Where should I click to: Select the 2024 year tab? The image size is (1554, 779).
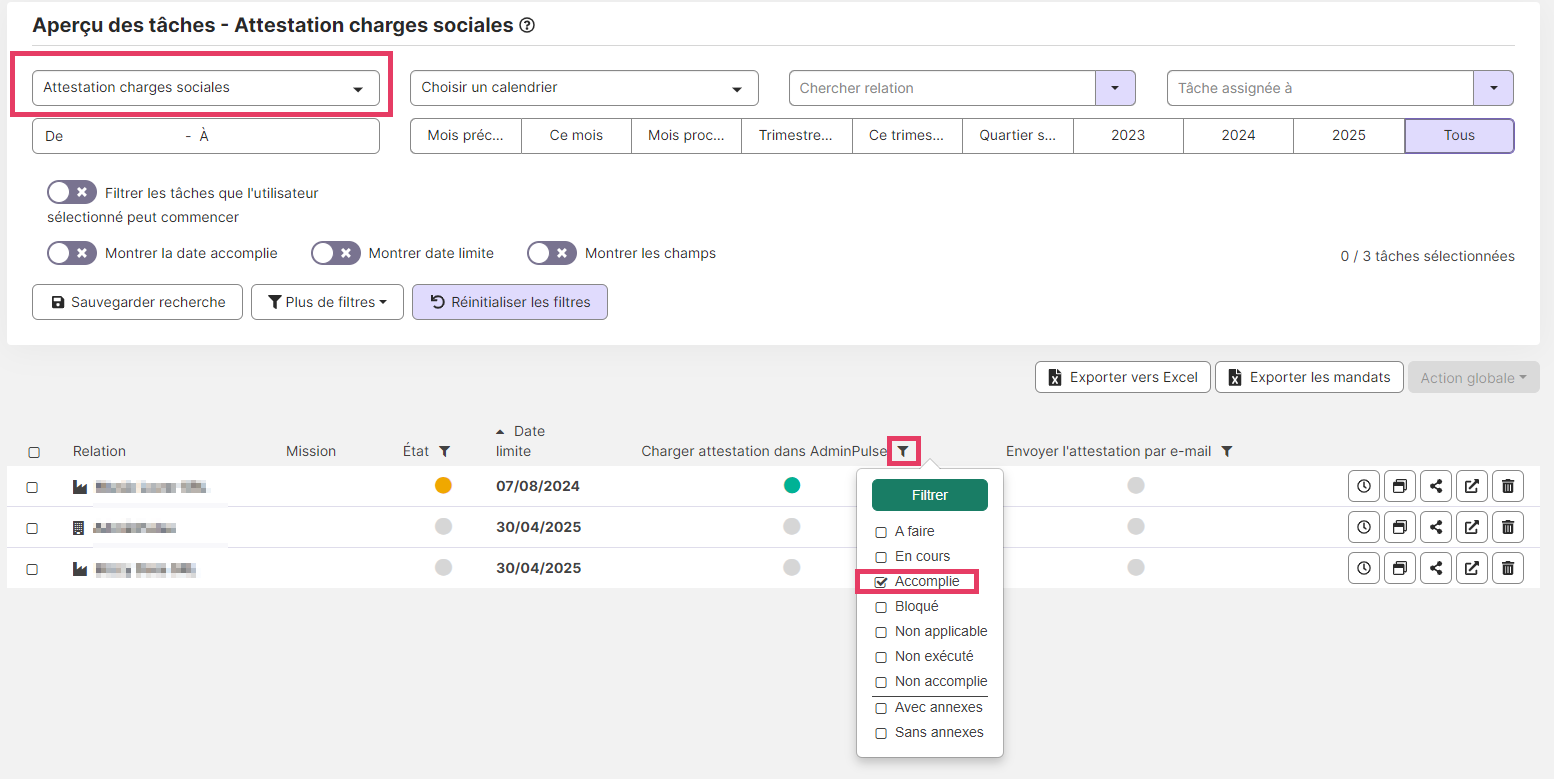1239,135
